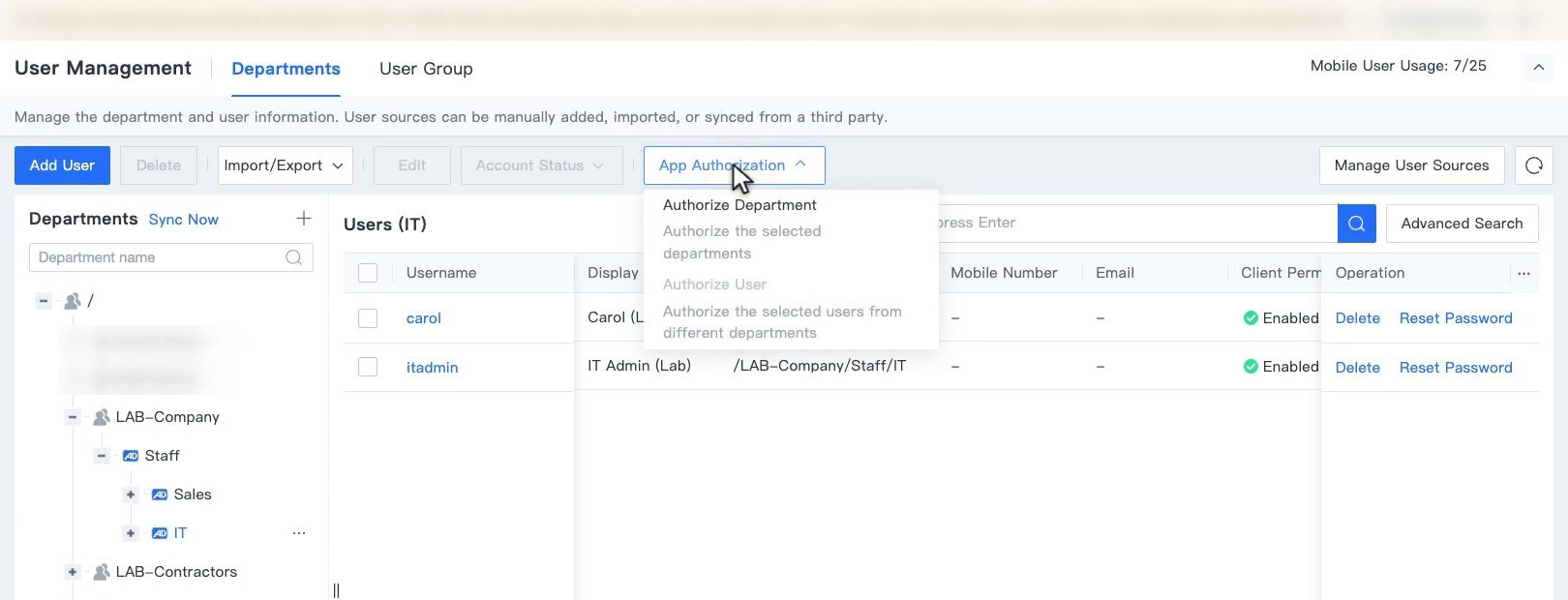The width and height of the screenshot is (1568, 600).
Task: Switch to the User Group tab
Action: pyautogui.click(x=426, y=69)
